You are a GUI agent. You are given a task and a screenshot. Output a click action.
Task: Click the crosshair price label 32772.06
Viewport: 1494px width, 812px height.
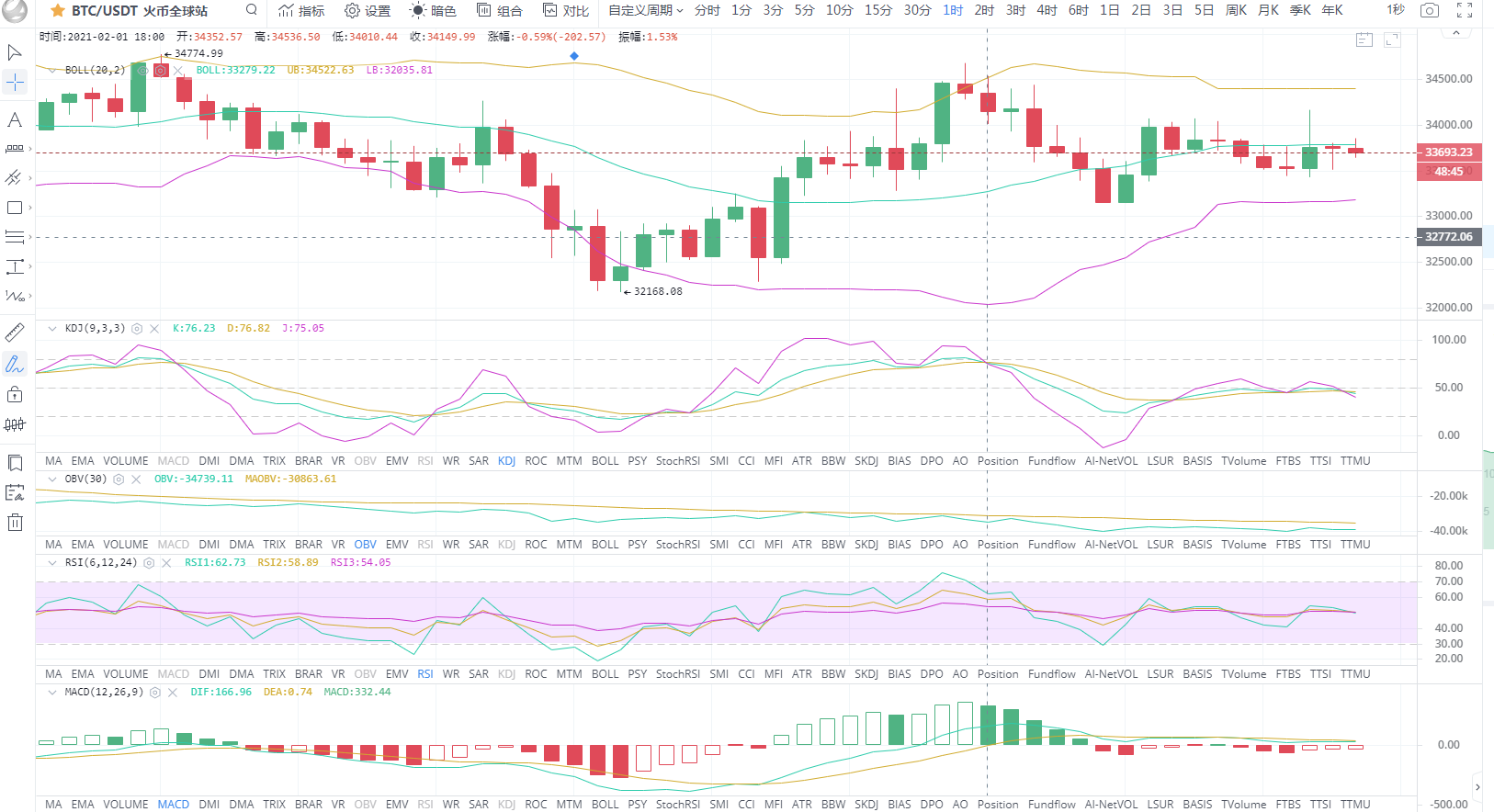[x=1449, y=237]
